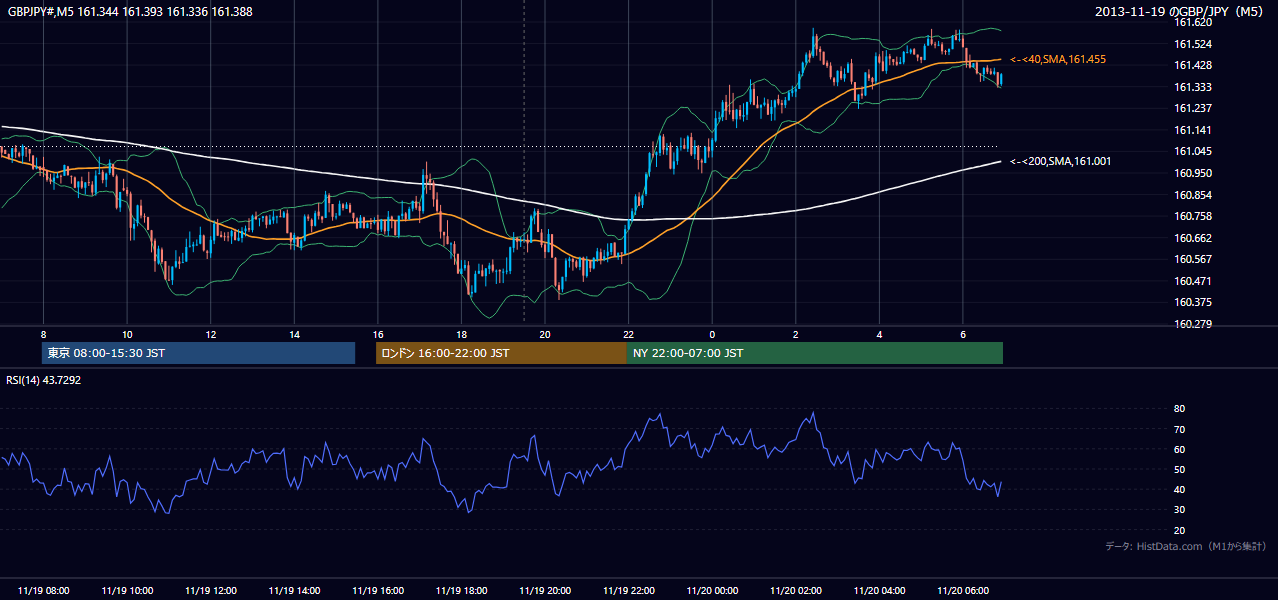This screenshot has width=1278, height=600.
Task: Click the 11/20 06:00 time label
Action: [x=963, y=590]
